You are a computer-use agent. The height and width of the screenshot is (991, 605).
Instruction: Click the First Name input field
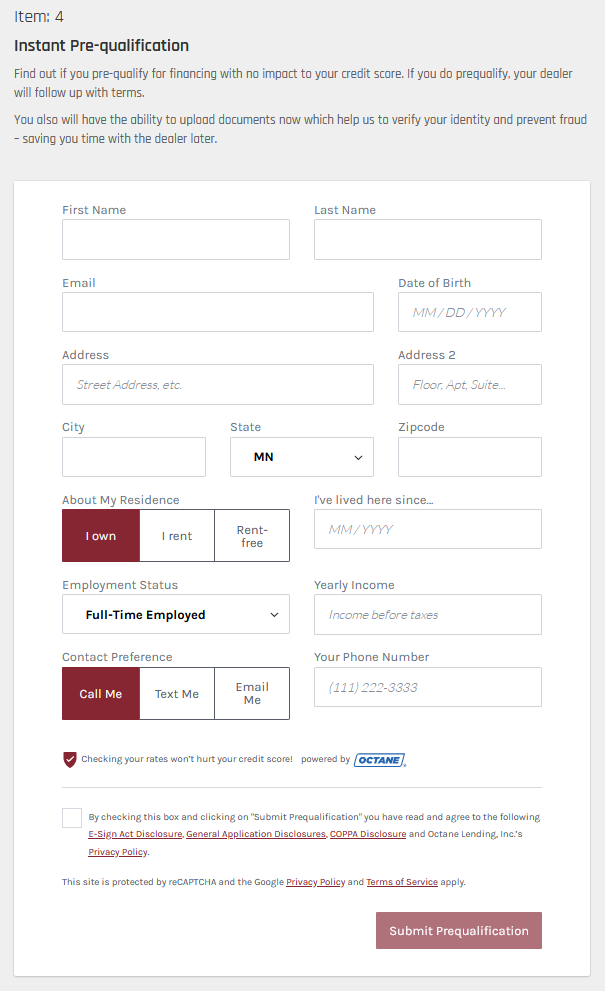click(176, 240)
